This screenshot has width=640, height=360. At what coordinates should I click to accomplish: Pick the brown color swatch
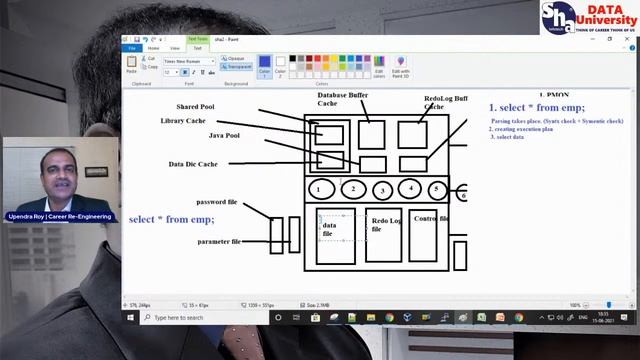click(309, 67)
